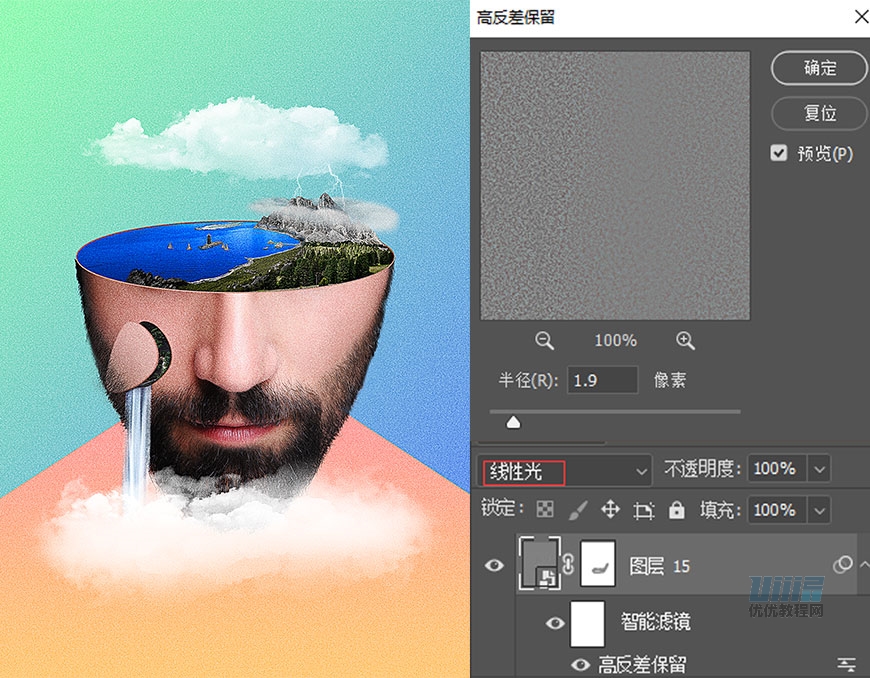870x678 pixels.
Task: Open the 线性光 blend mode dropdown
Action: tap(565, 472)
